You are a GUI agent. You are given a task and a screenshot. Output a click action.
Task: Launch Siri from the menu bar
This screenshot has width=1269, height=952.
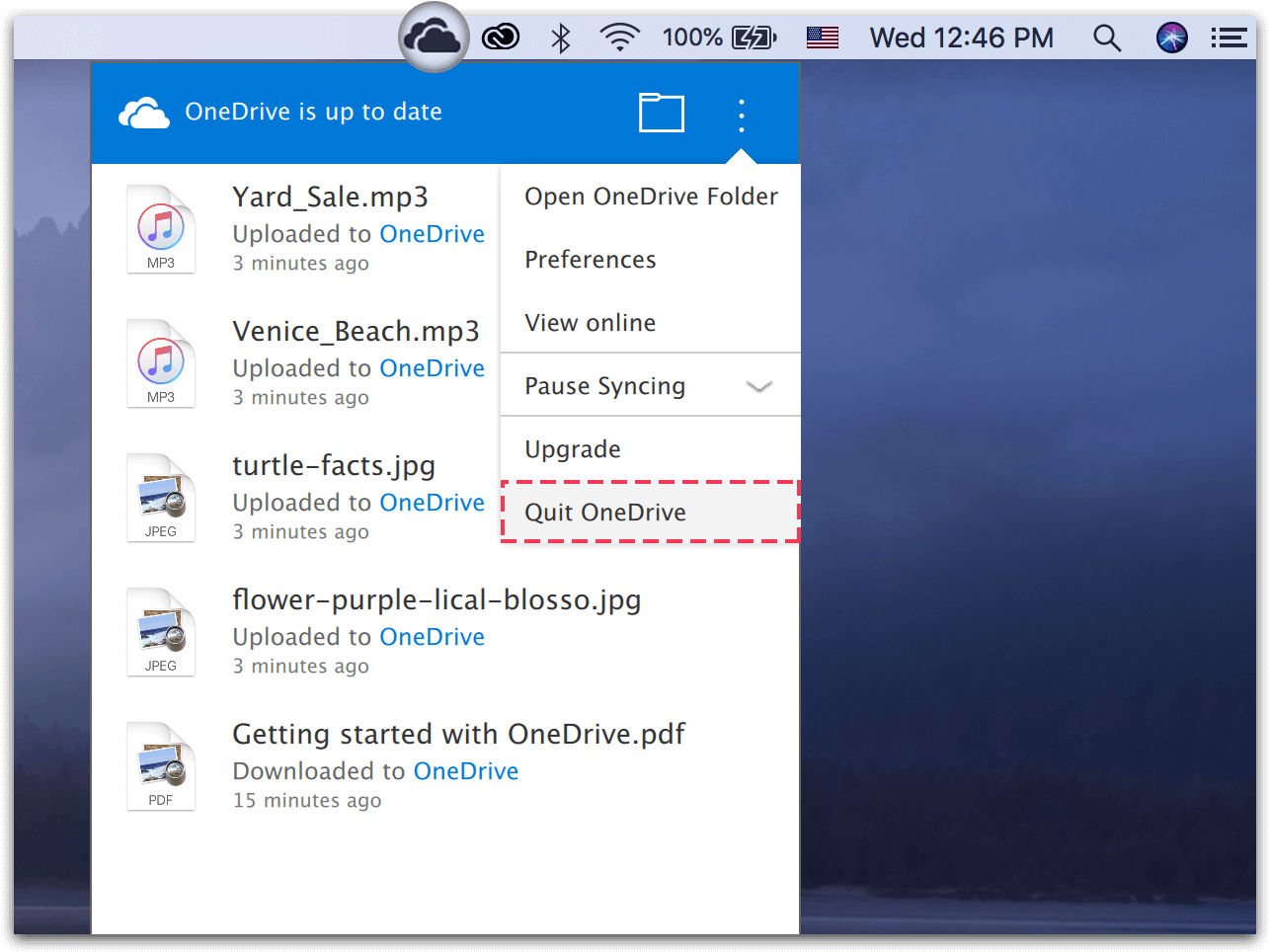tap(1172, 38)
